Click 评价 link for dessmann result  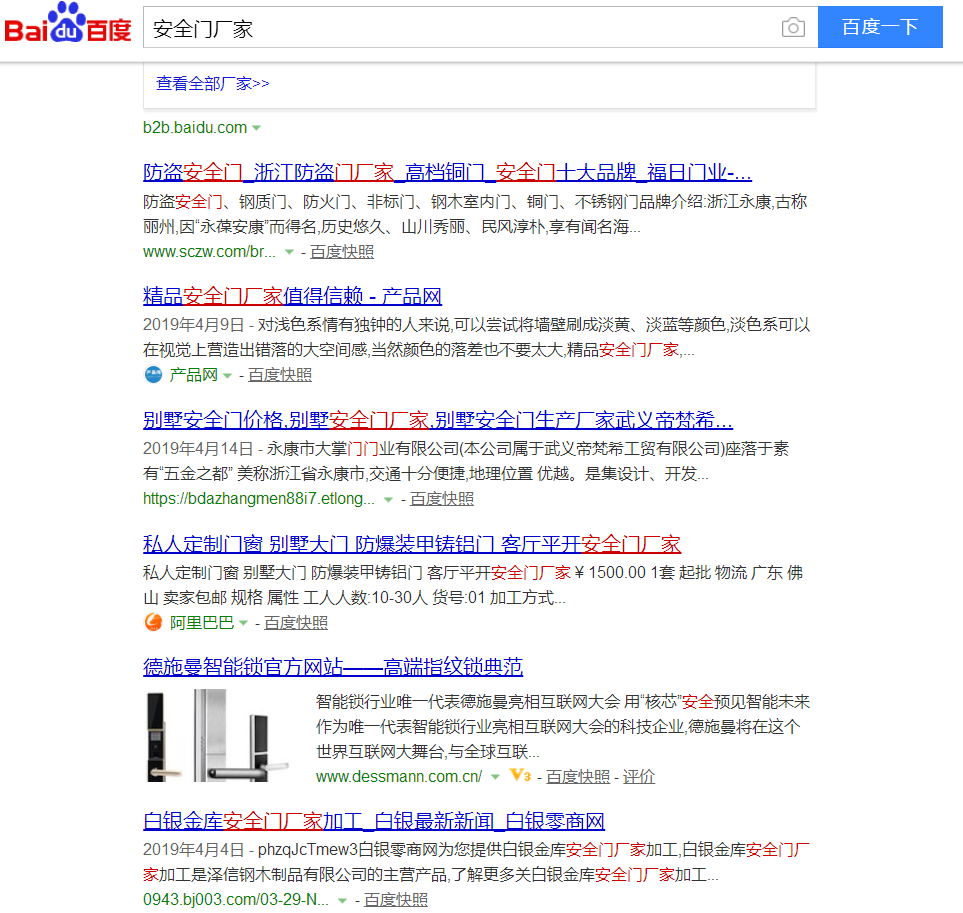pos(639,777)
